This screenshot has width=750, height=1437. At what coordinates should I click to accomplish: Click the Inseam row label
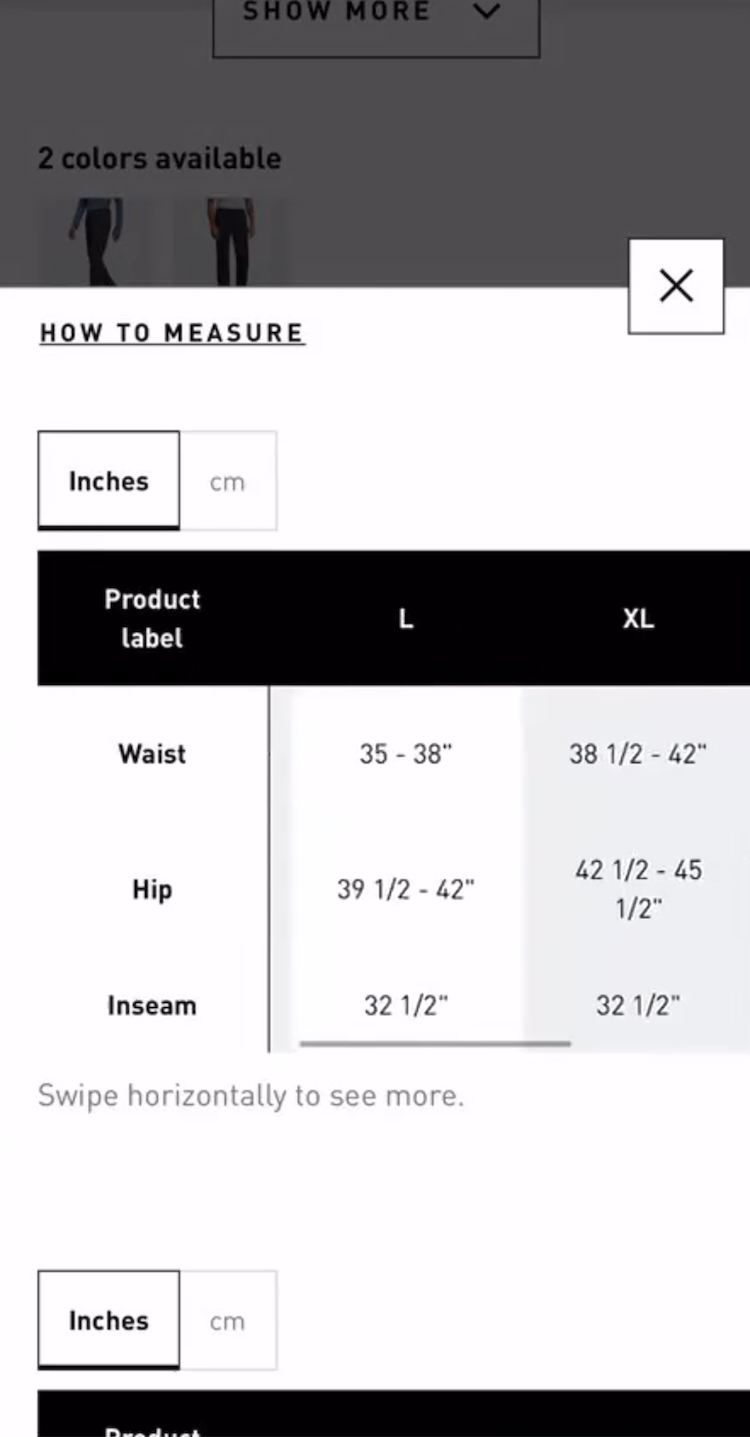coord(152,1005)
